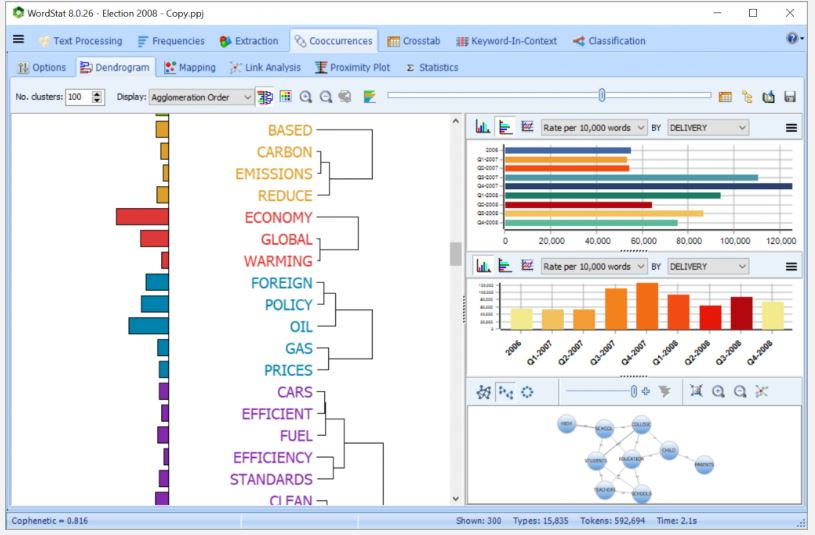Screen dimensions: 815x535
Task: Open lower panel DELIVERY variable dropdown
Action: tap(707, 266)
